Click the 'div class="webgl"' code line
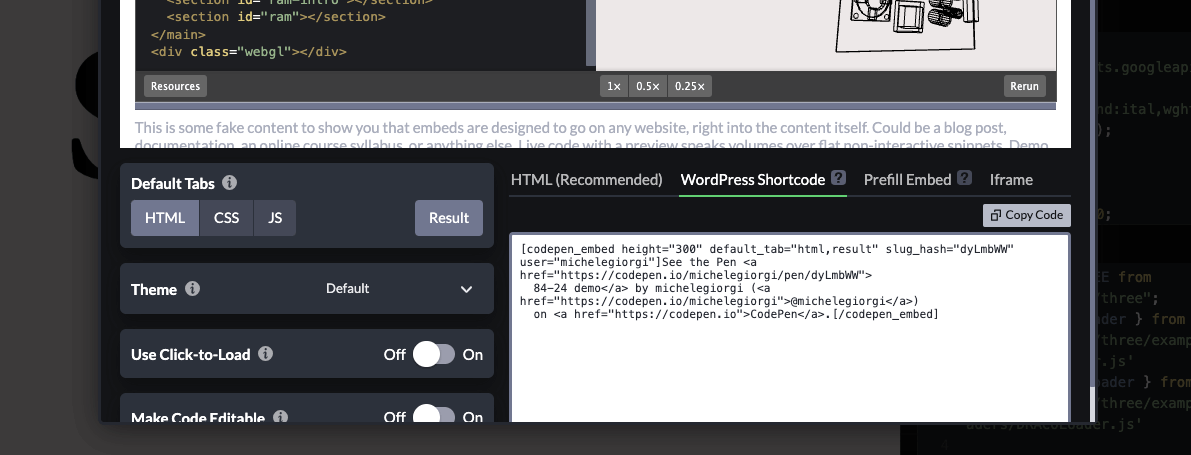Viewport: 1191px width, 455px height. pyautogui.click(x=248, y=52)
